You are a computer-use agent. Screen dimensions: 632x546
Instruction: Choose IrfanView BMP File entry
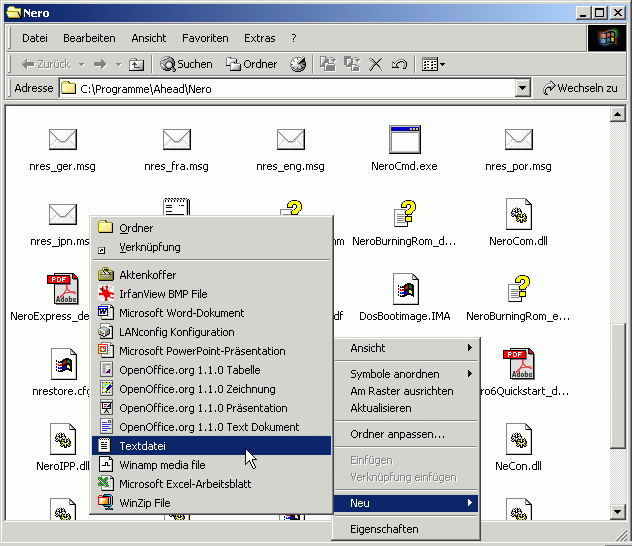coord(212,294)
